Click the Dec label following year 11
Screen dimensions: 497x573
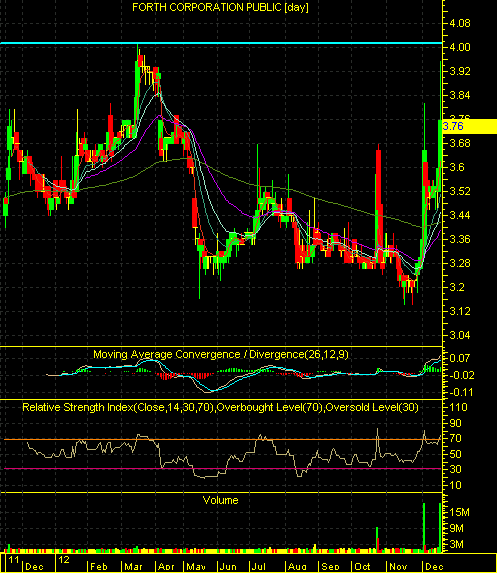34,567
